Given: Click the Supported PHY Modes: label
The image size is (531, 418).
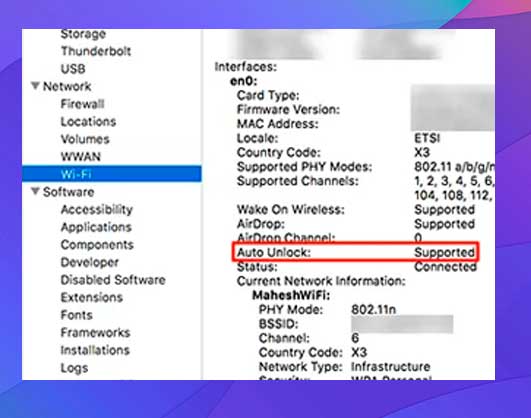Looking at the screenshot, I should (304, 167).
